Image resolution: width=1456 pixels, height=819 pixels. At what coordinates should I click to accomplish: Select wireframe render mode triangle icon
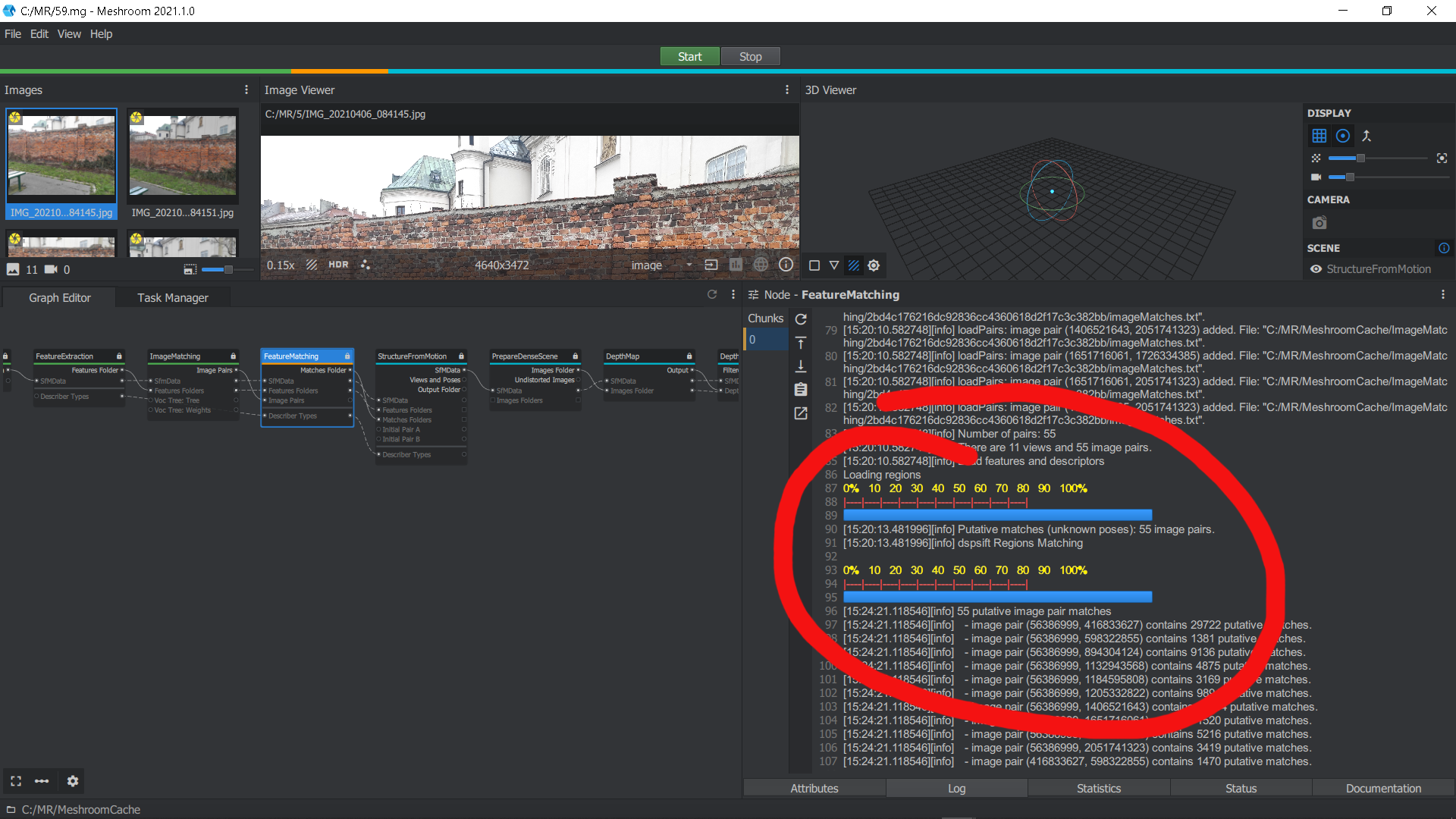(834, 265)
